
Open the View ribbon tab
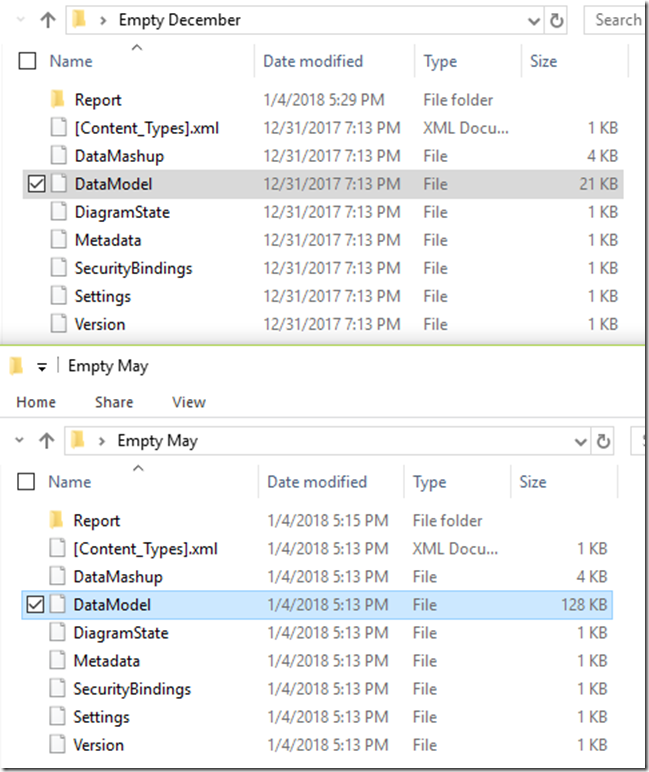(188, 402)
